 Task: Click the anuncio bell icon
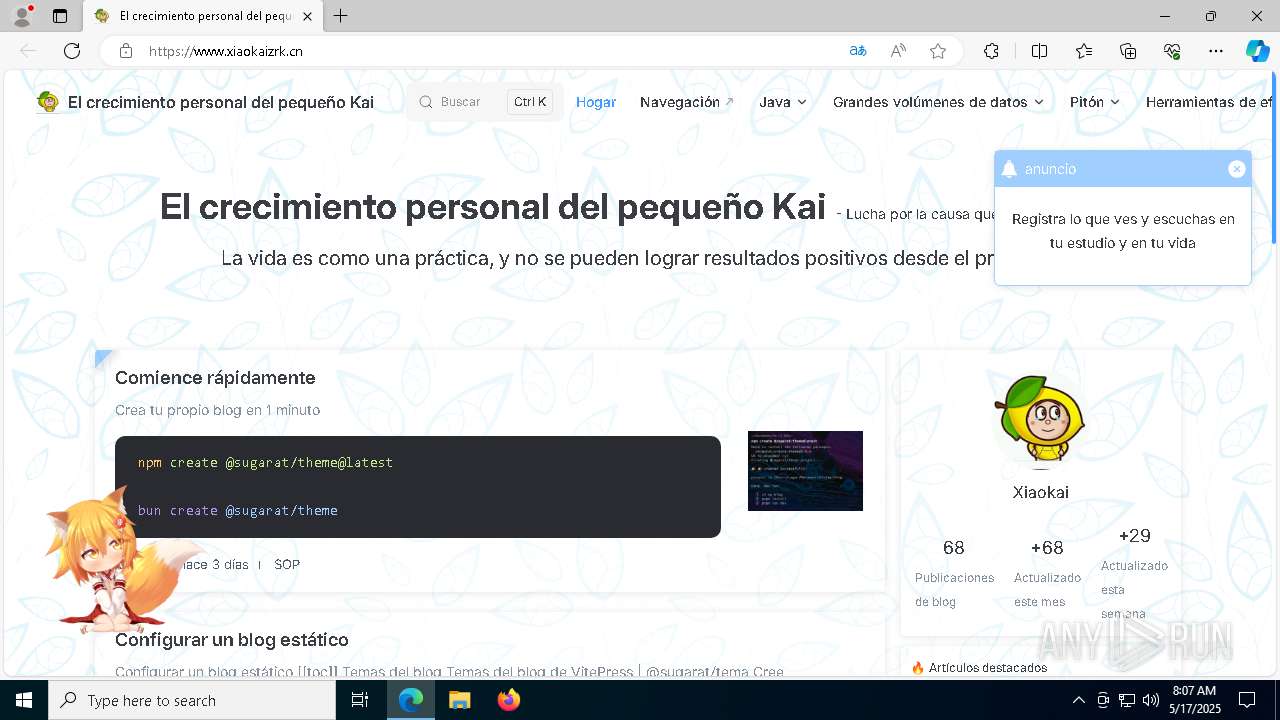(x=1009, y=169)
